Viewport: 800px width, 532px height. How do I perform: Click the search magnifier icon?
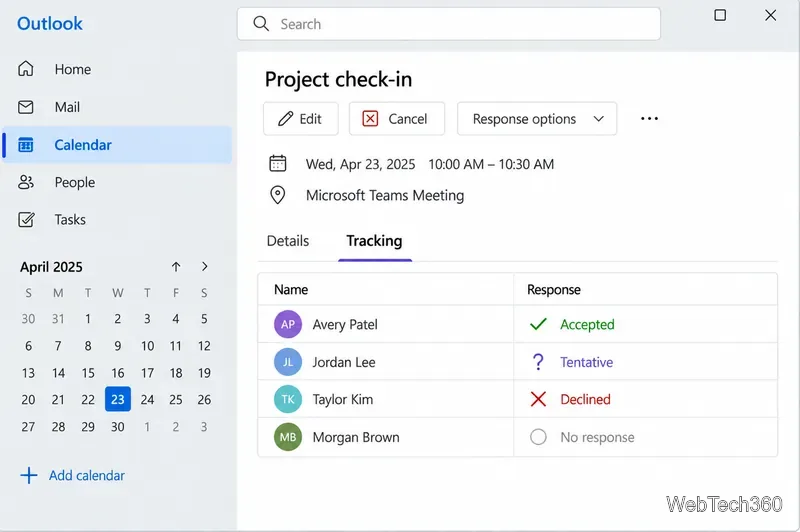tap(261, 23)
